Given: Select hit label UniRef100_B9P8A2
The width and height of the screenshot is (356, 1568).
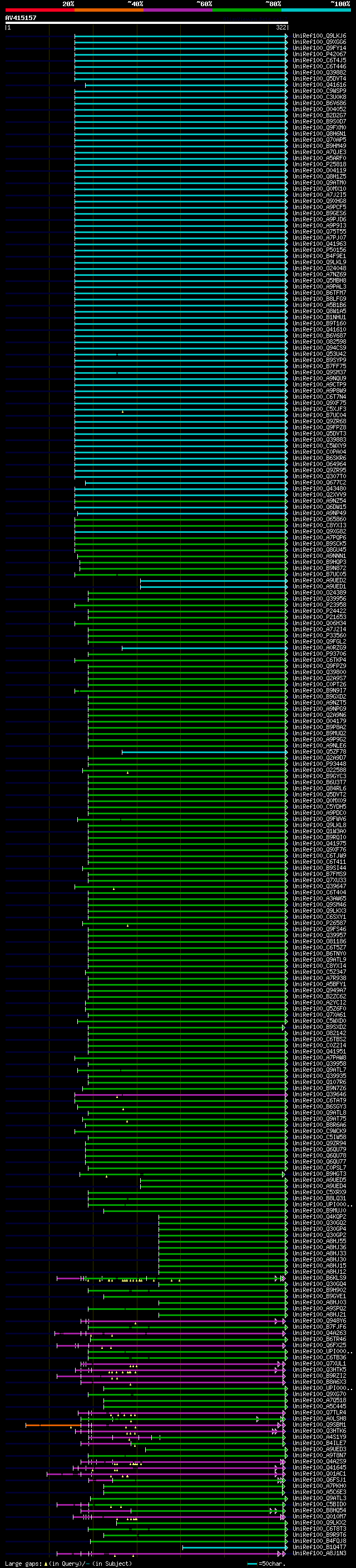Looking at the screenshot, I should coord(319,728).
